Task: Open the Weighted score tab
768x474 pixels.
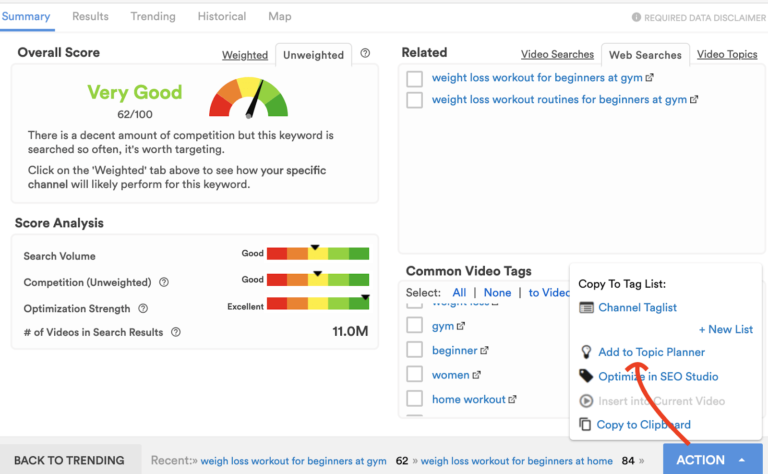Action: 245,55
